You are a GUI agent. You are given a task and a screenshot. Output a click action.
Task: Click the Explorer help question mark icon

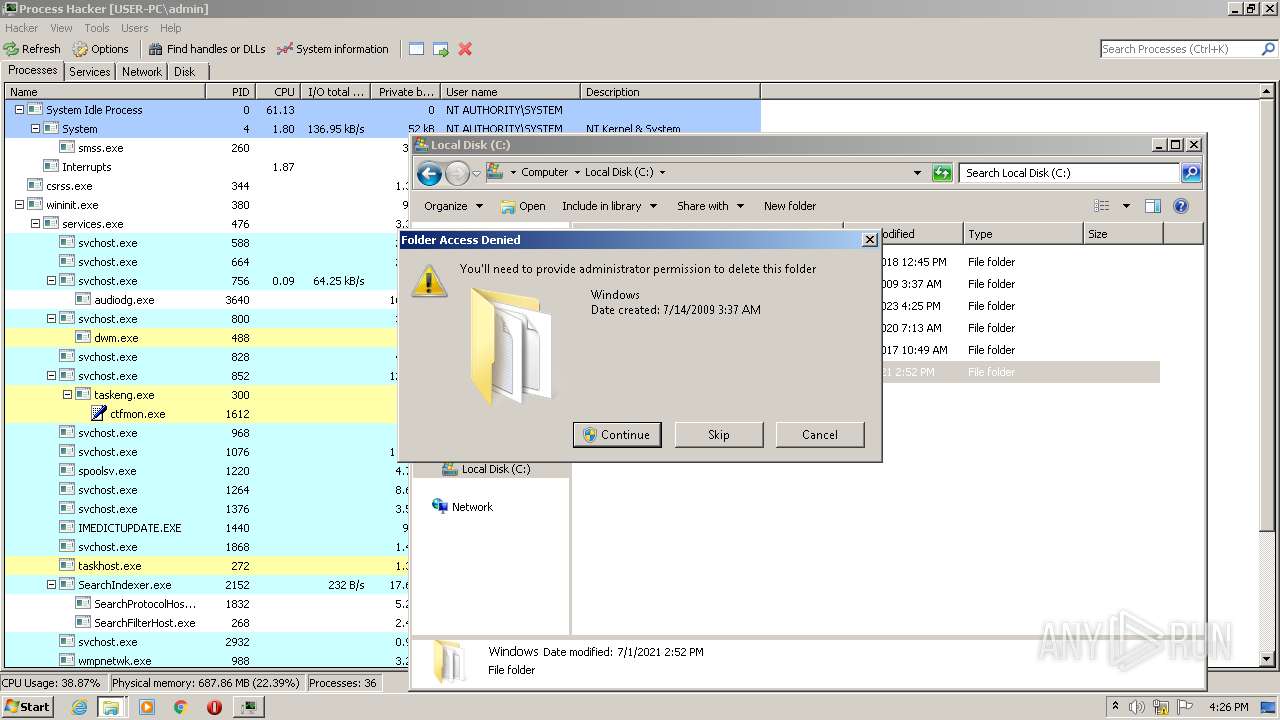[x=1181, y=206]
